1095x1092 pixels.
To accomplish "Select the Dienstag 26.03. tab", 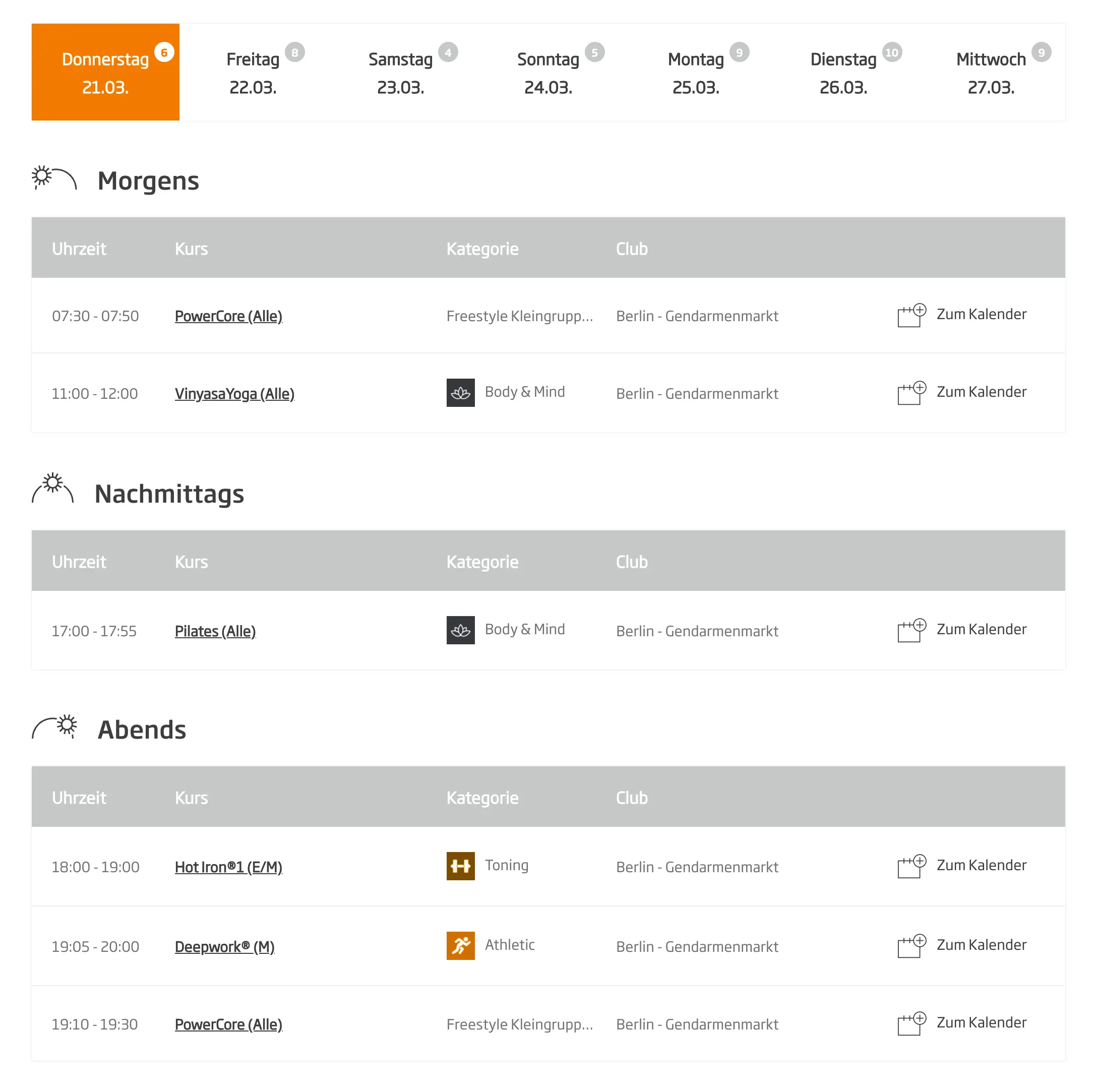I will click(x=843, y=72).
